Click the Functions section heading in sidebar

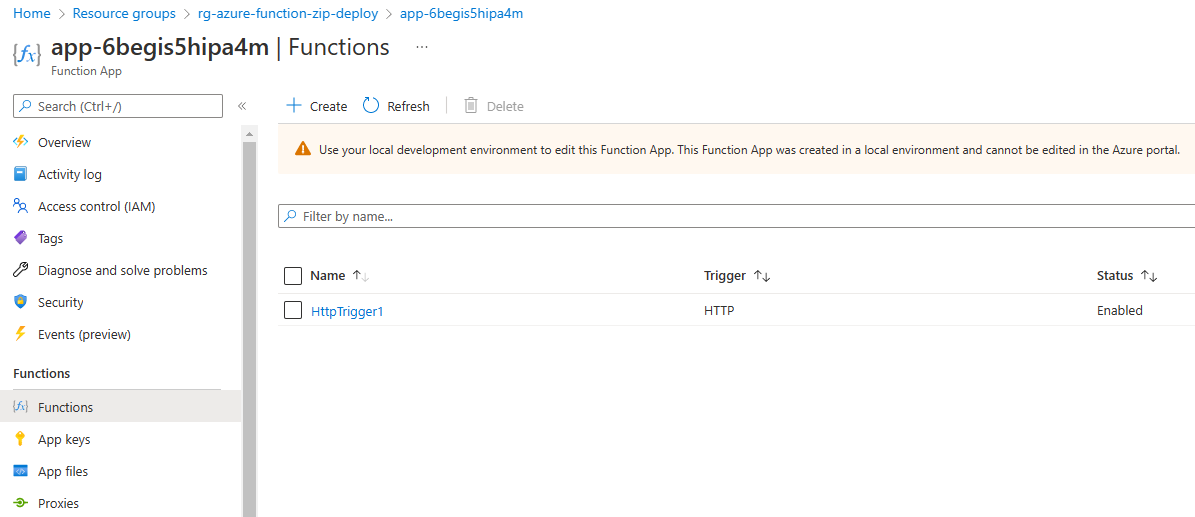click(x=42, y=374)
